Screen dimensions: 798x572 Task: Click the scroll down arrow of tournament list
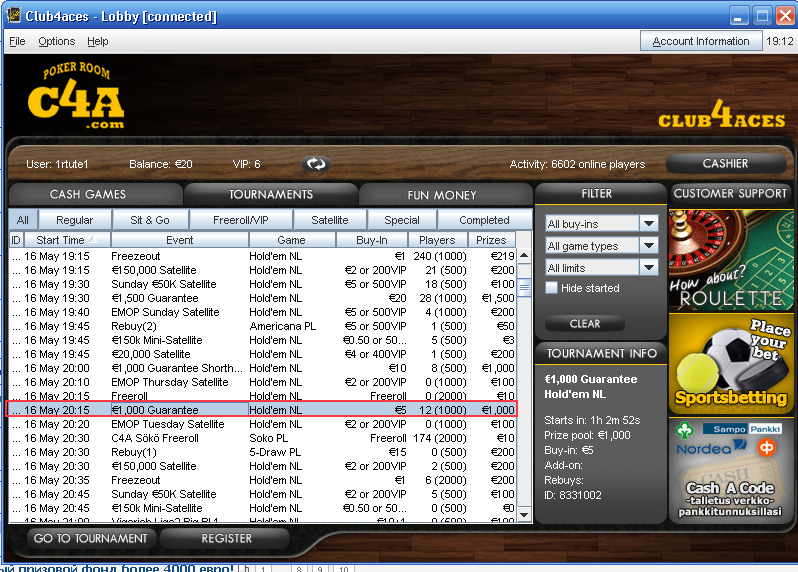click(x=524, y=515)
